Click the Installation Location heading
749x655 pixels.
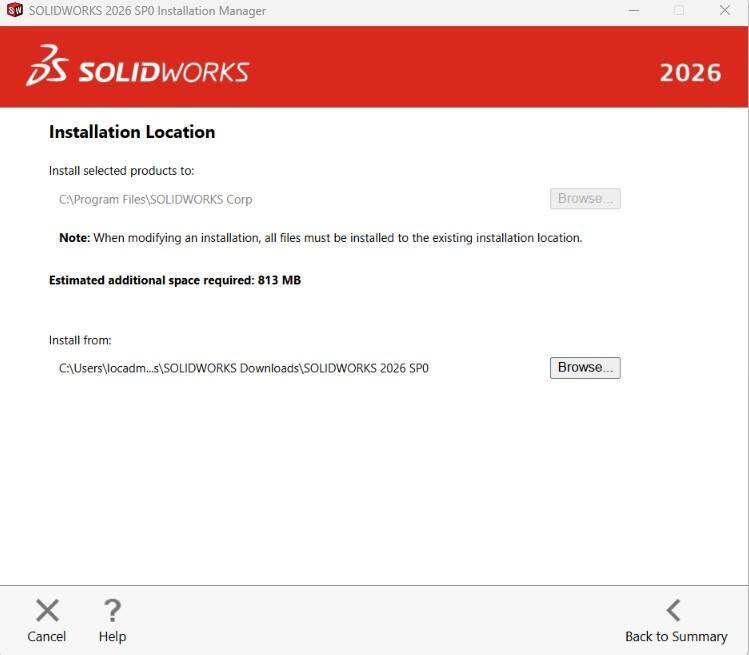click(x=132, y=132)
